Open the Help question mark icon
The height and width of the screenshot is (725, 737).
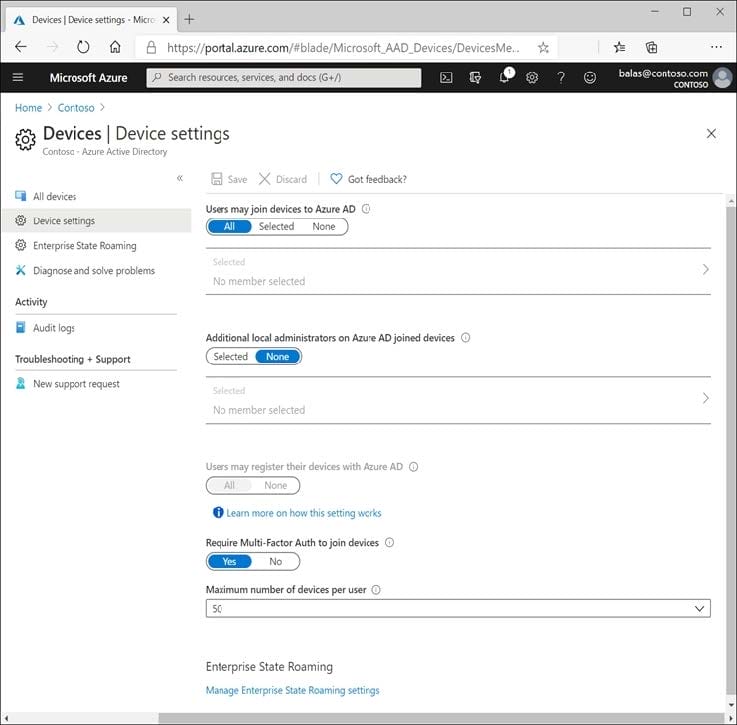[561, 78]
